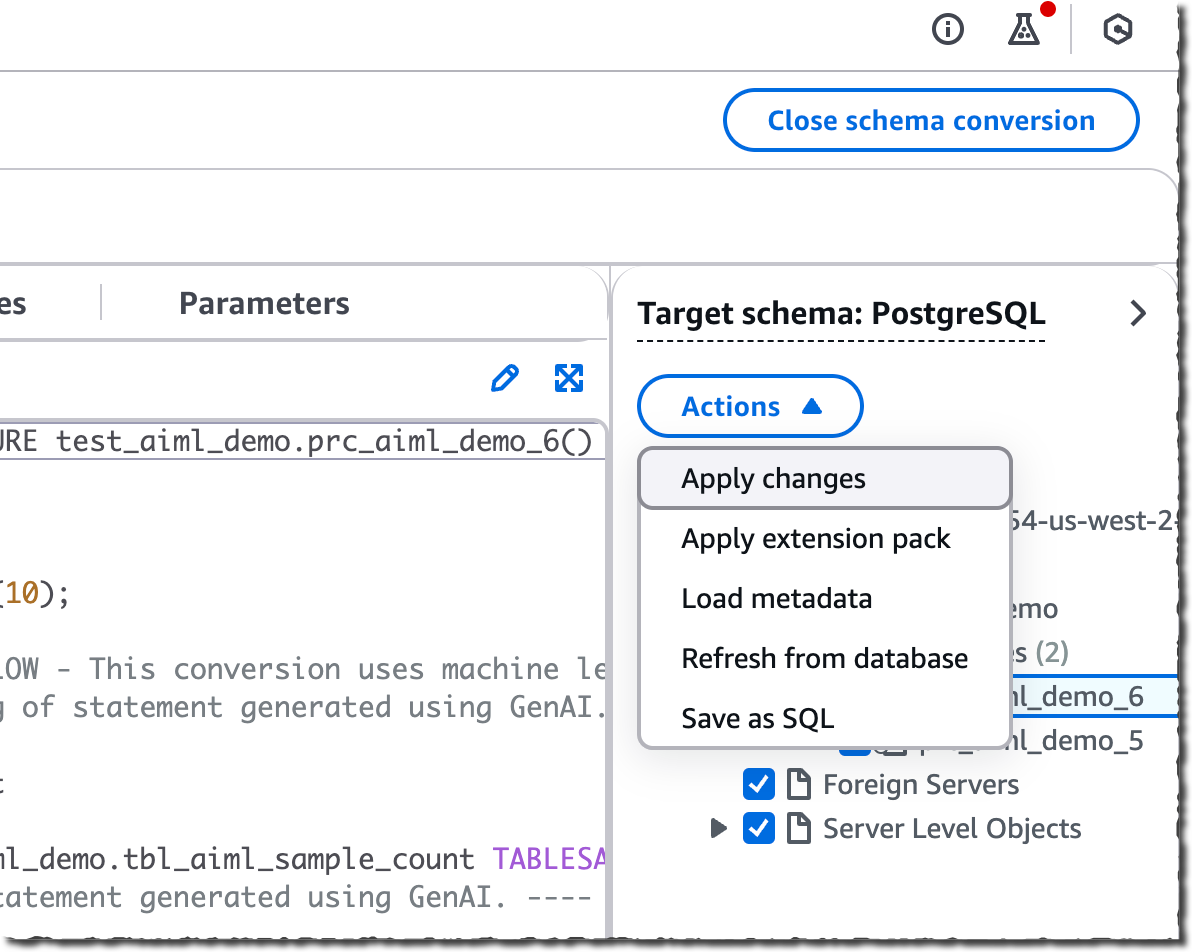Click the Foreign Servers document icon
1192x952 pixels.
[x=798, y=785]
